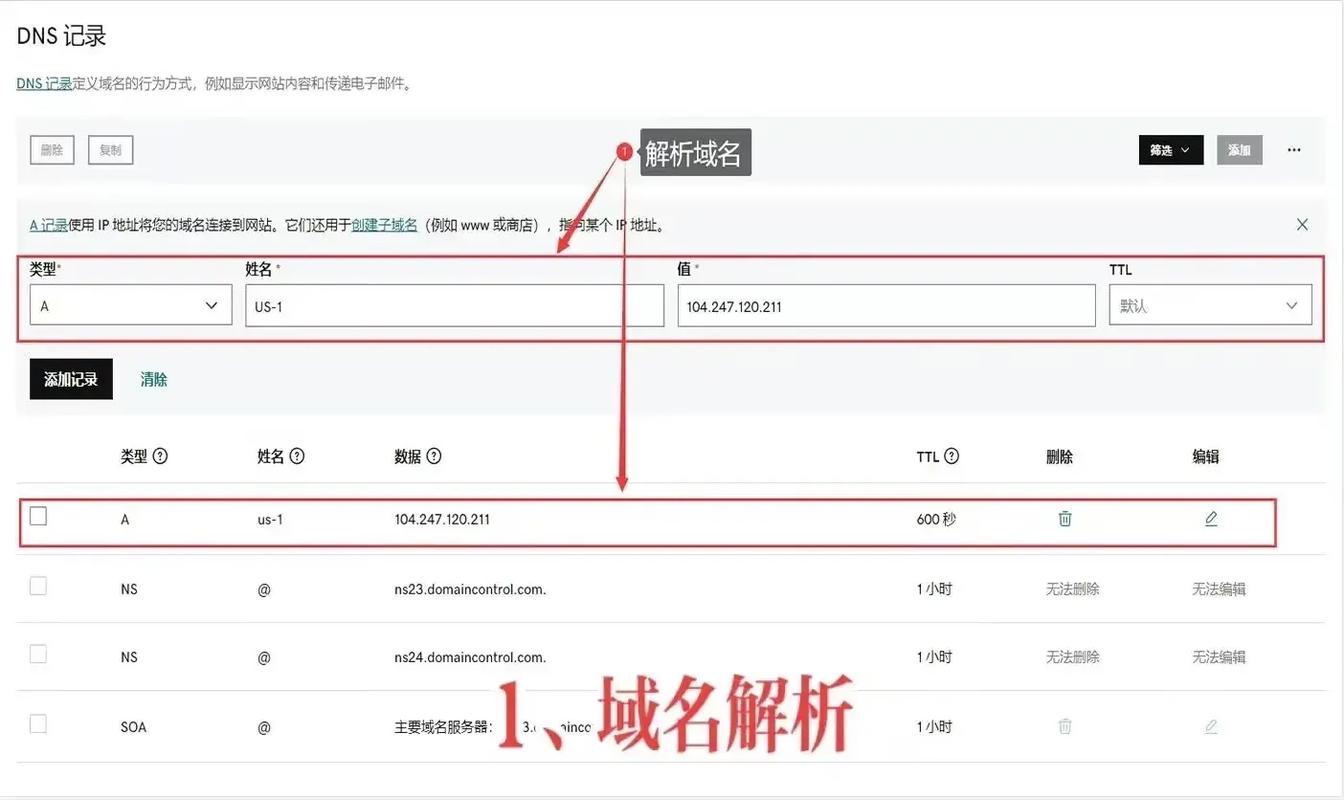
Task: Click the help icon next to 数据 header
Action: (x=434, y=456)
